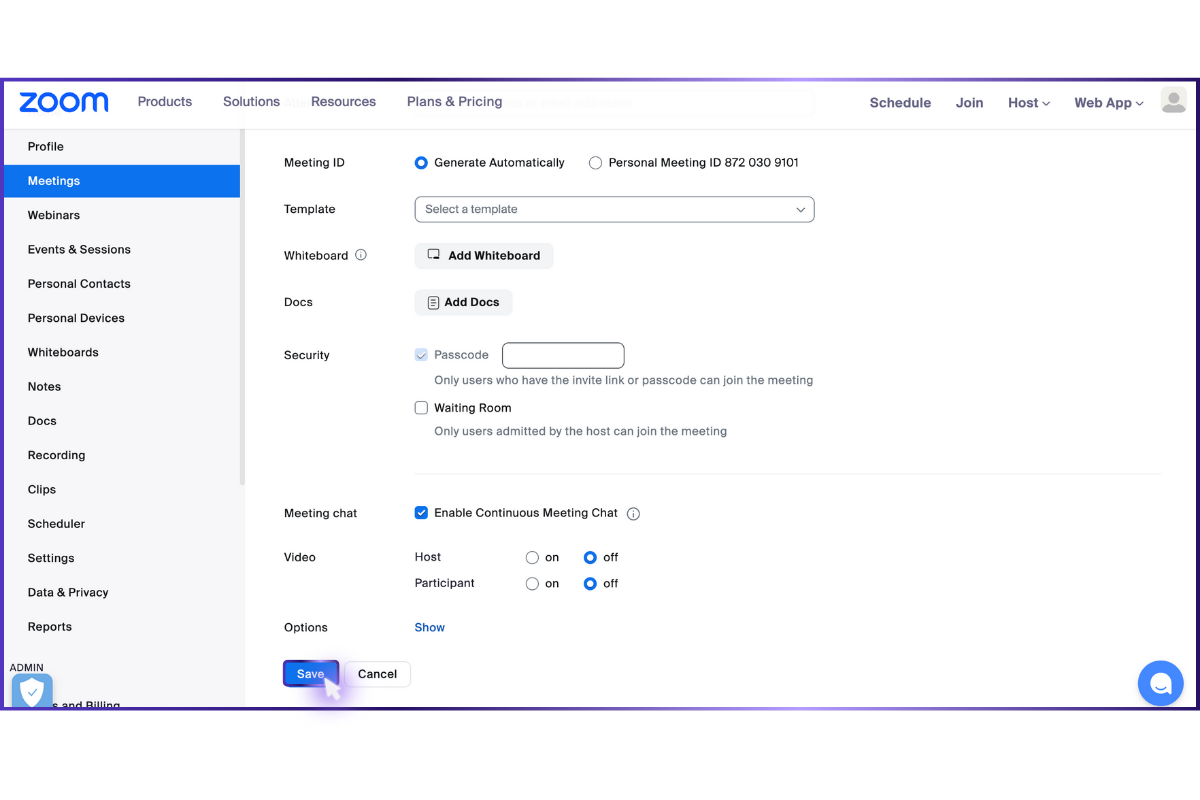
Task: Click Schedule in the top bar
Action: tap(900, 103)
